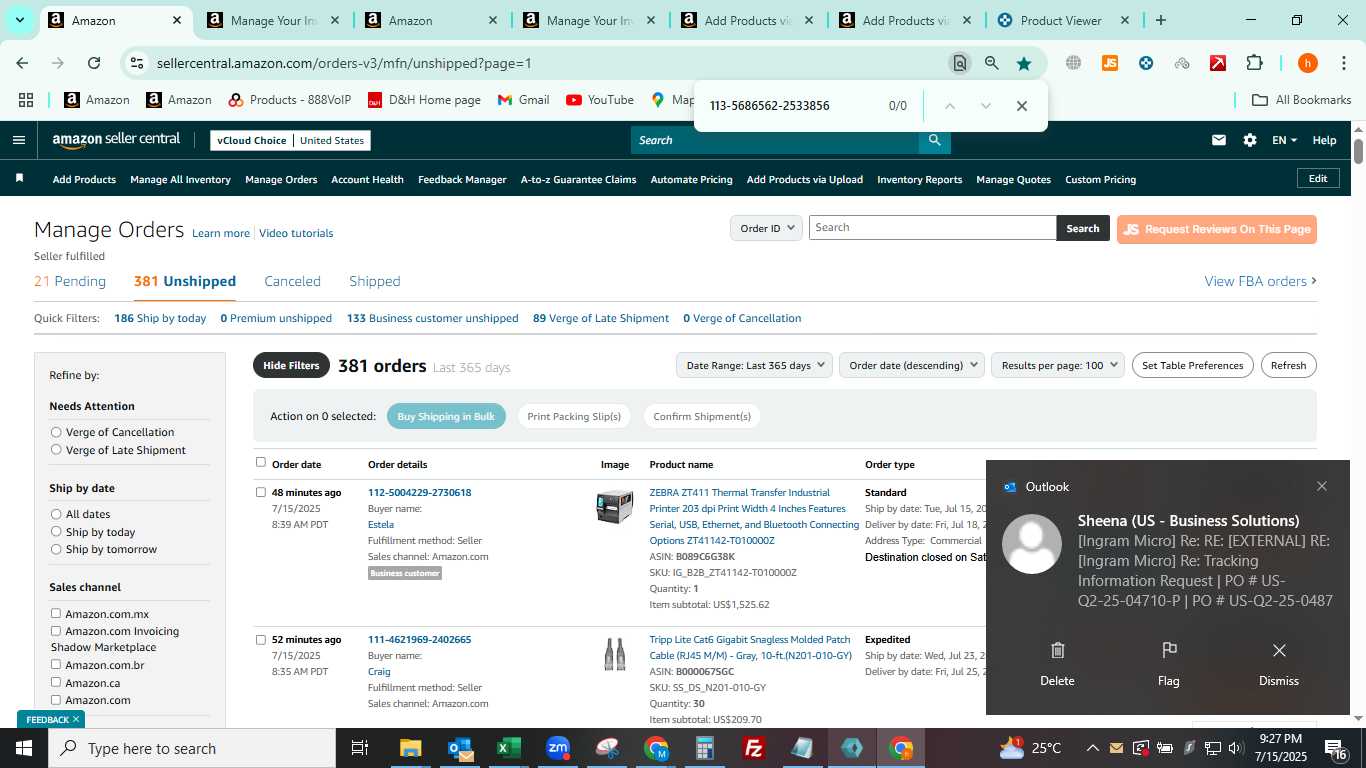This screenshot has width=1366, height=768.
Task: Open Zoom from the taskbar
Action: coord(558,748)
